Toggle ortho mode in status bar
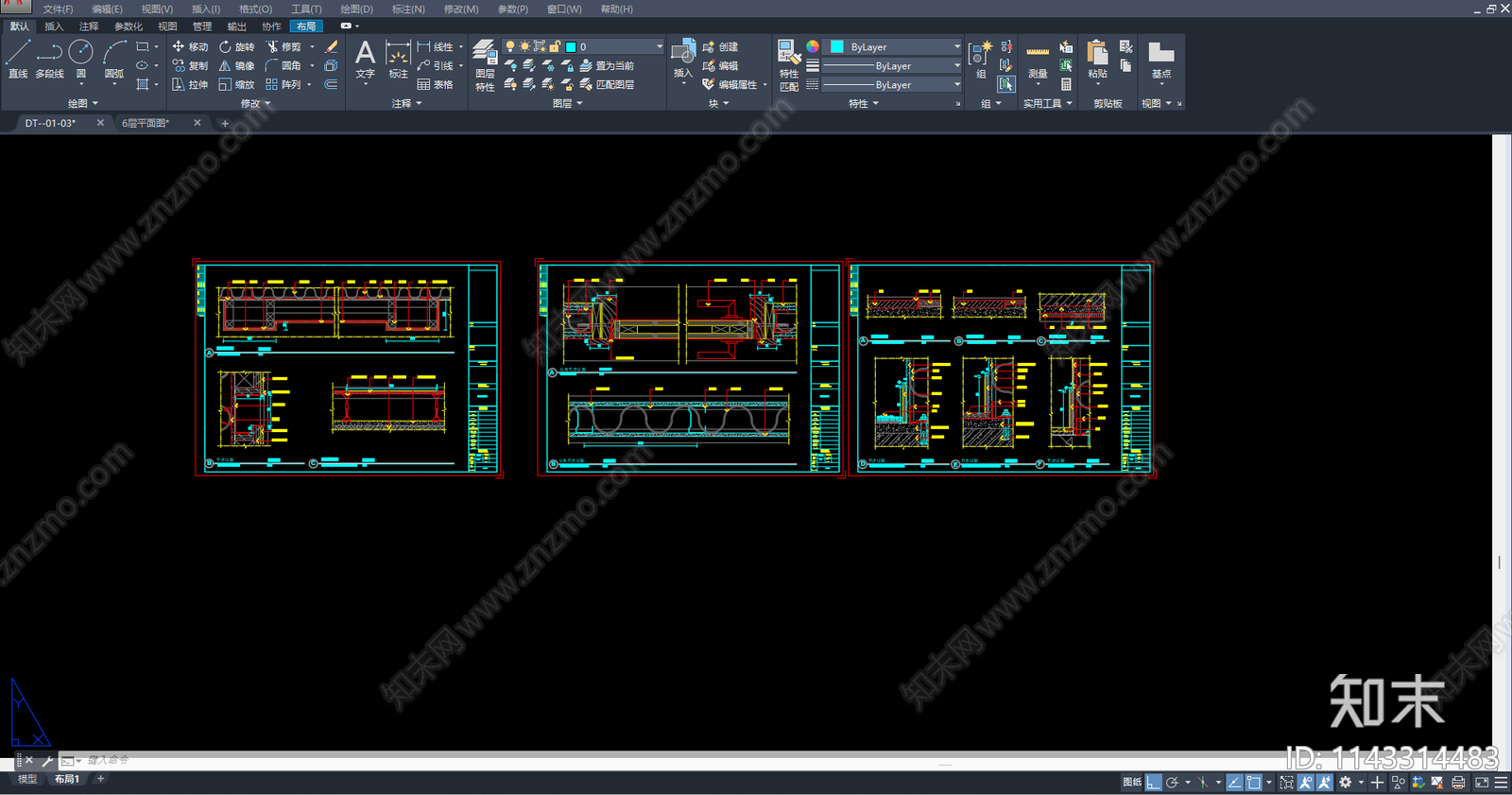The width and height of the screenshot is (1512, 795). pyautogui.click(x=1153, y=782)
